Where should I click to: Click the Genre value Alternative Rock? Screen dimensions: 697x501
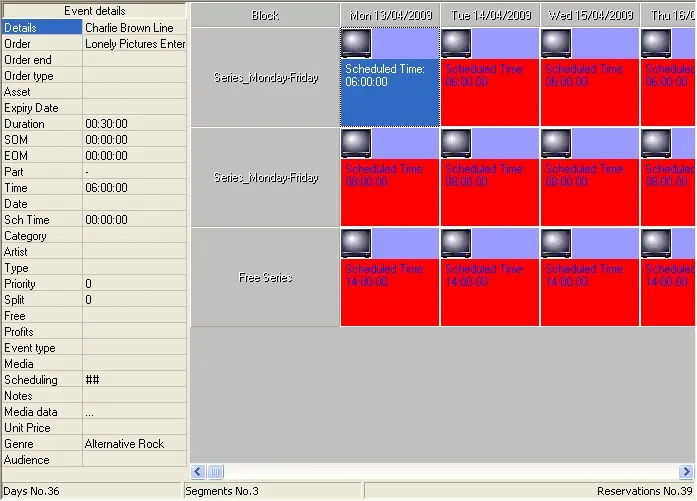[135, 444]
